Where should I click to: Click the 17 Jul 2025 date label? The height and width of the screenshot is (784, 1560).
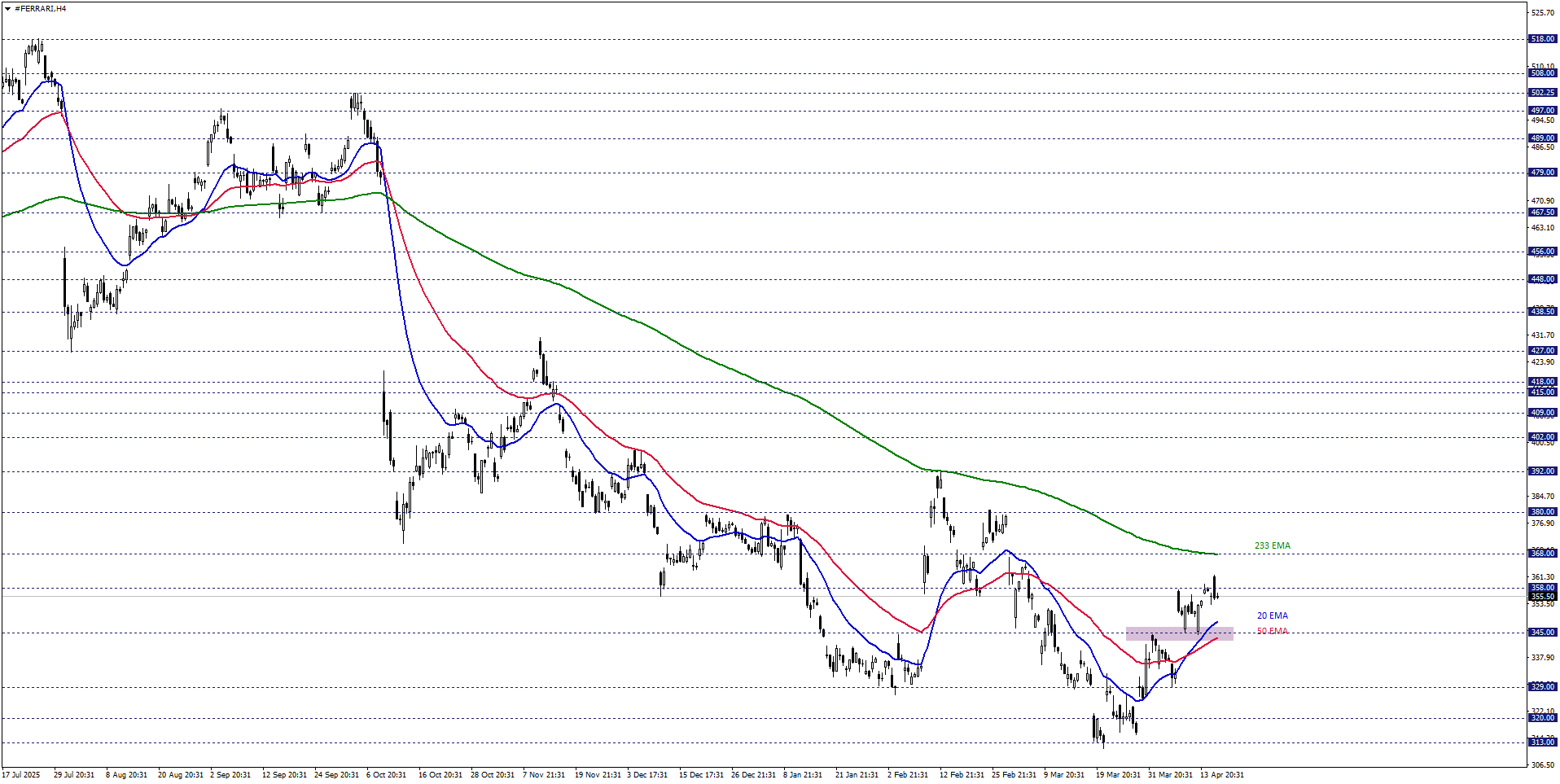click(21, 774)
